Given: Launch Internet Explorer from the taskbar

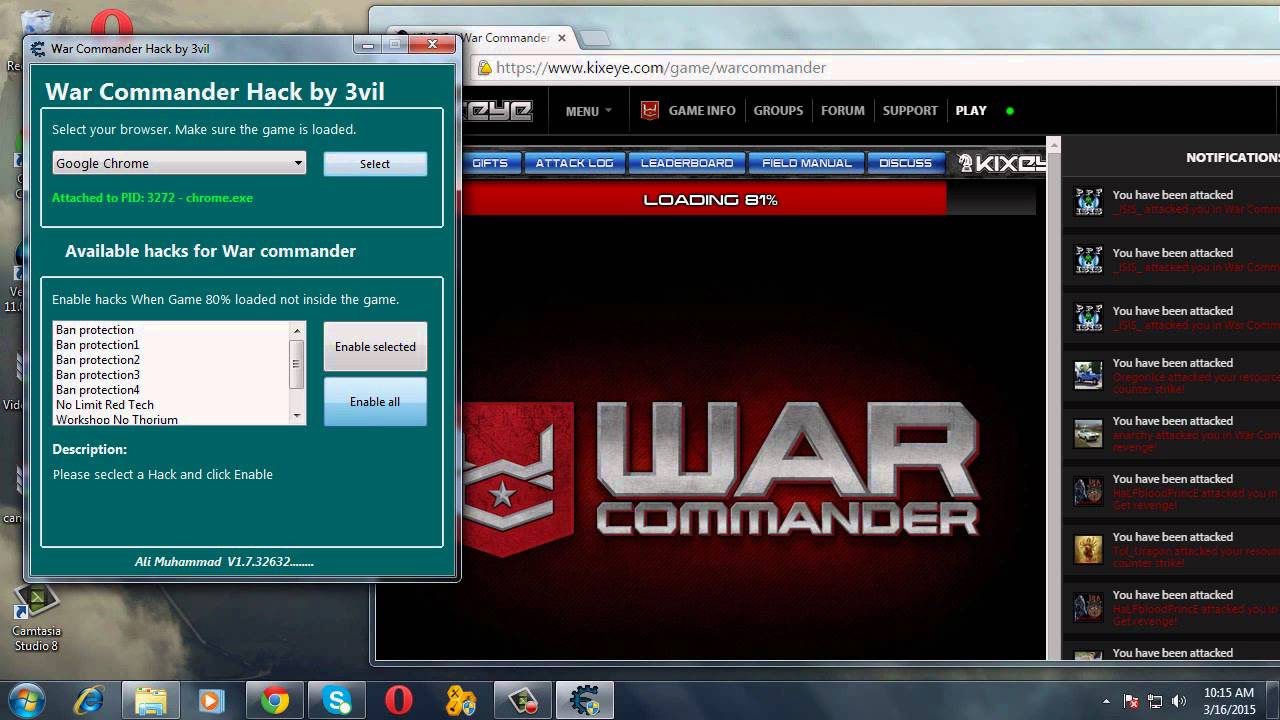Looking at the screenshot, I should [x=89, y=700].
